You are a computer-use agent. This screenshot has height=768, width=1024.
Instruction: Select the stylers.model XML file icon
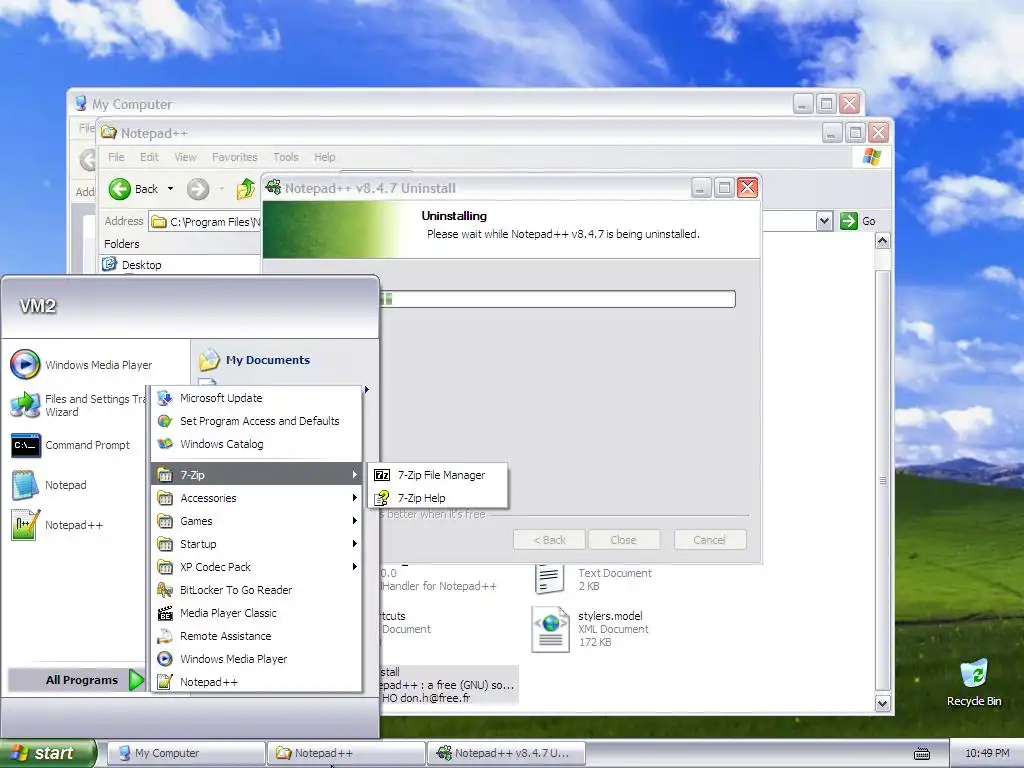pos(550,629)
